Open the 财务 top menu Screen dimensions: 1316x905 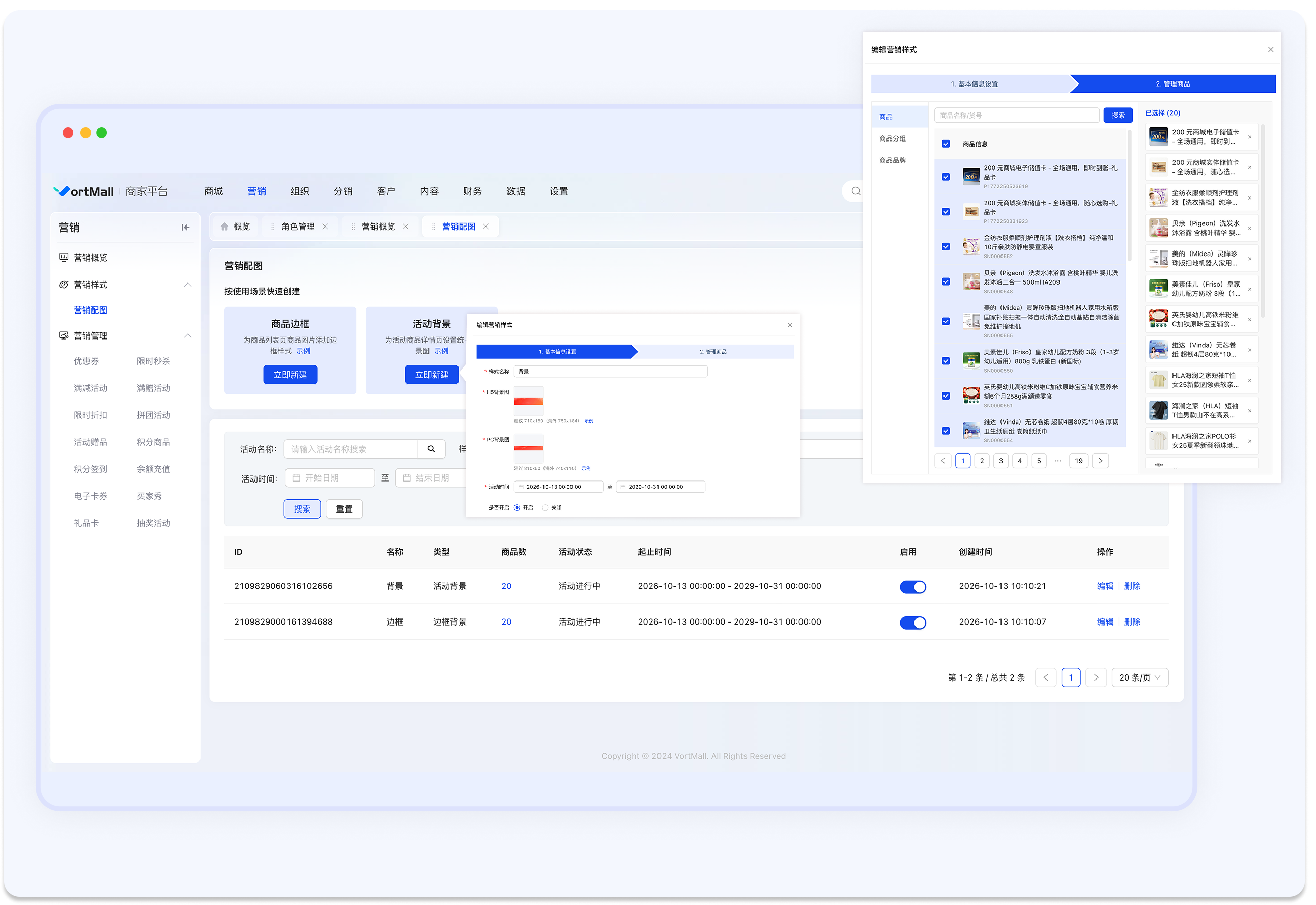click(472, 192)
